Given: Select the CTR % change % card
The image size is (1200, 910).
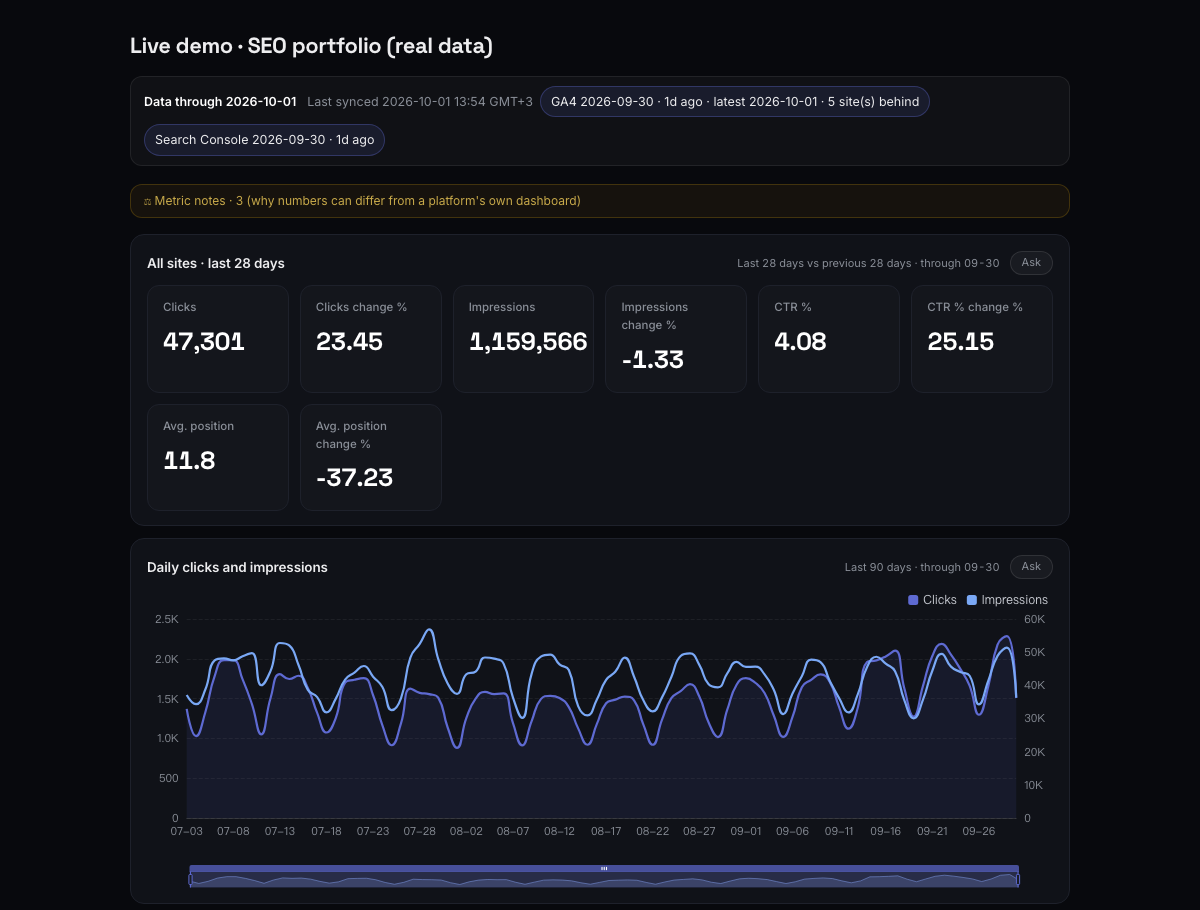Looking at the screenshot, I should [x=982, y=339].
